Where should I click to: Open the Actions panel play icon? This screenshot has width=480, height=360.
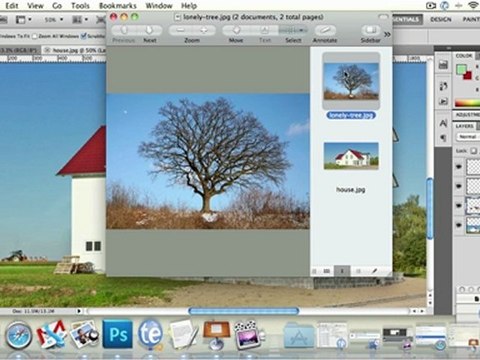coord(443,101)
